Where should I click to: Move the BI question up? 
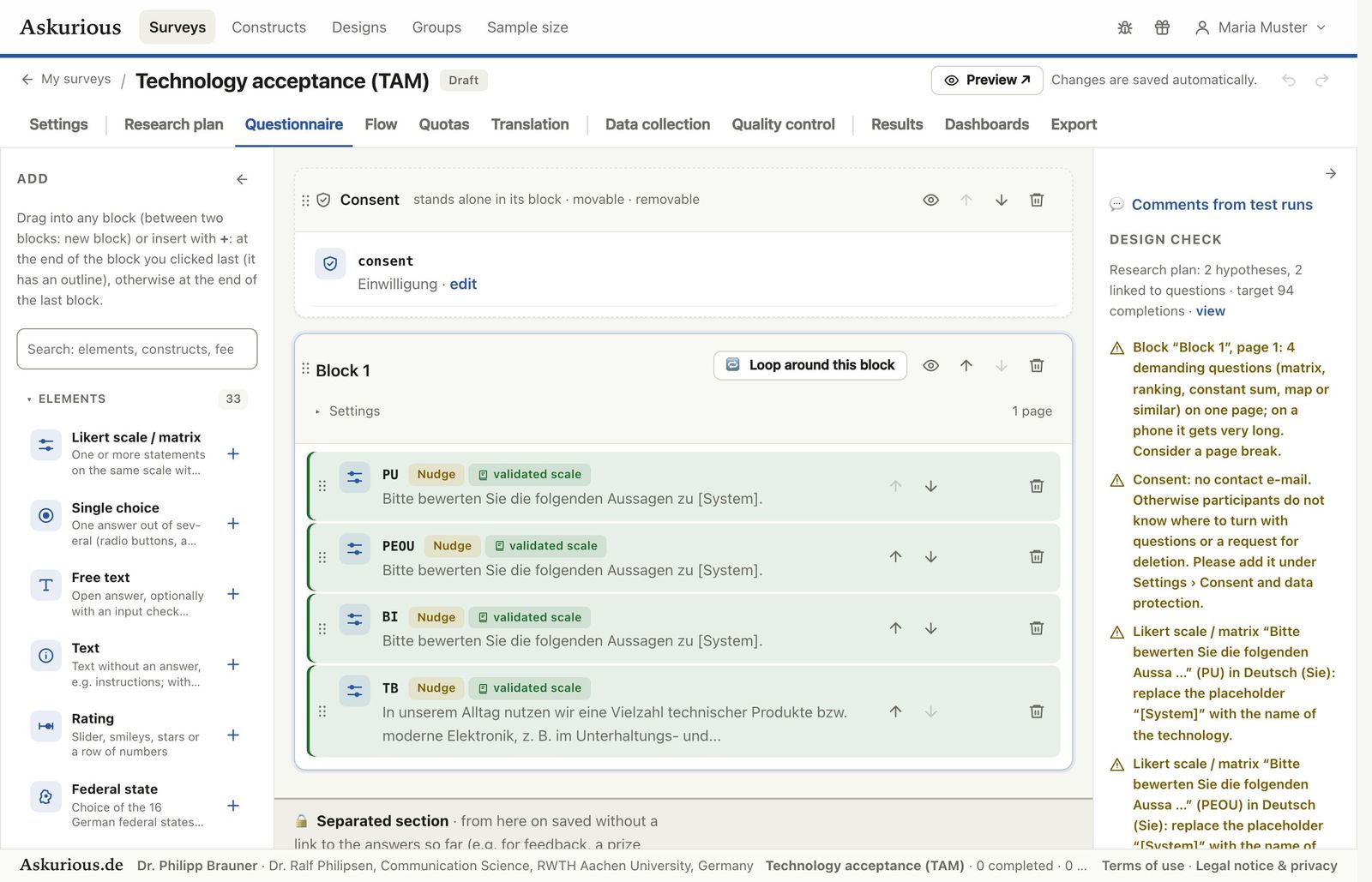click(895, 627)
